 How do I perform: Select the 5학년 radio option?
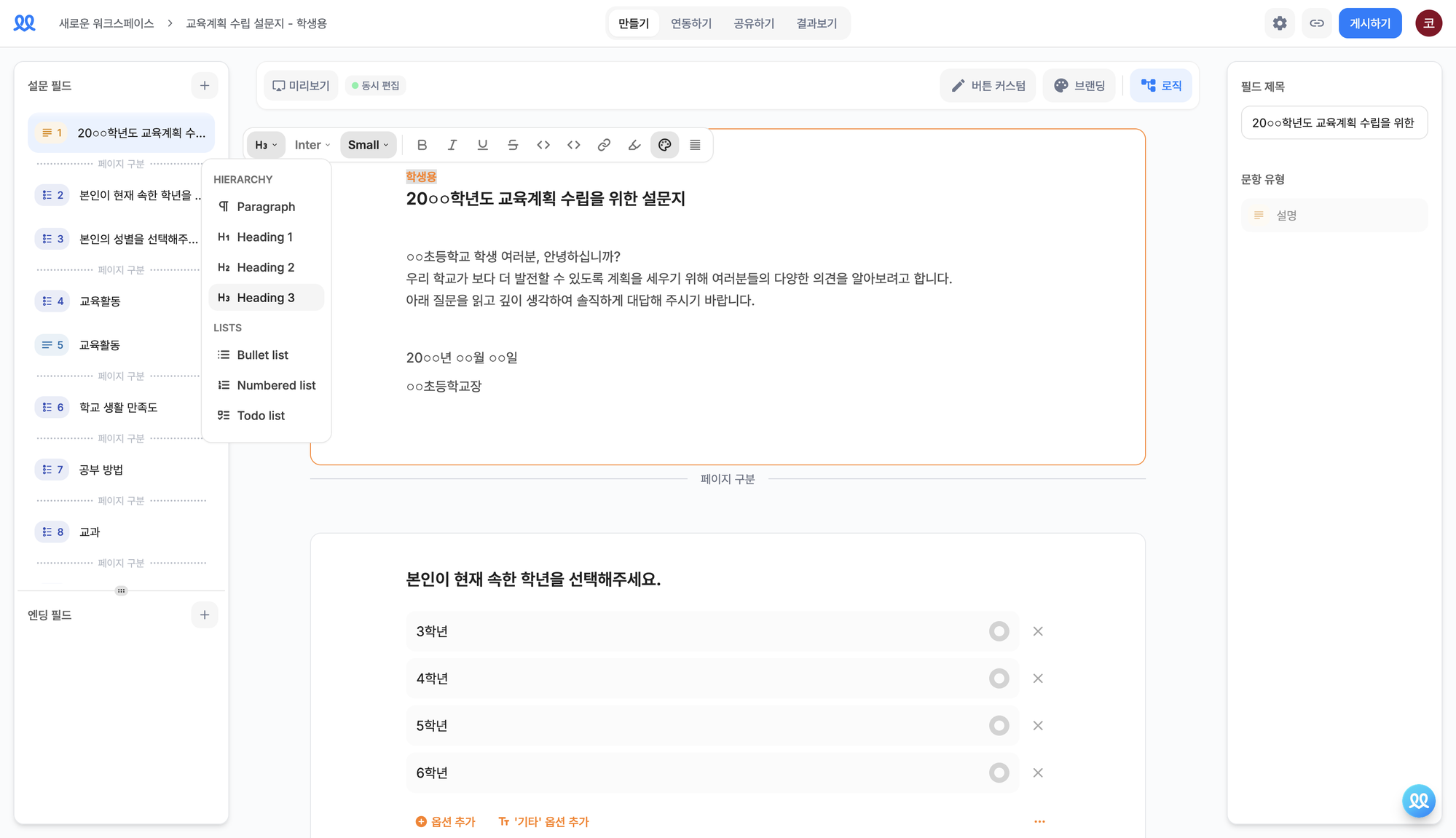(x=999, y=726)
